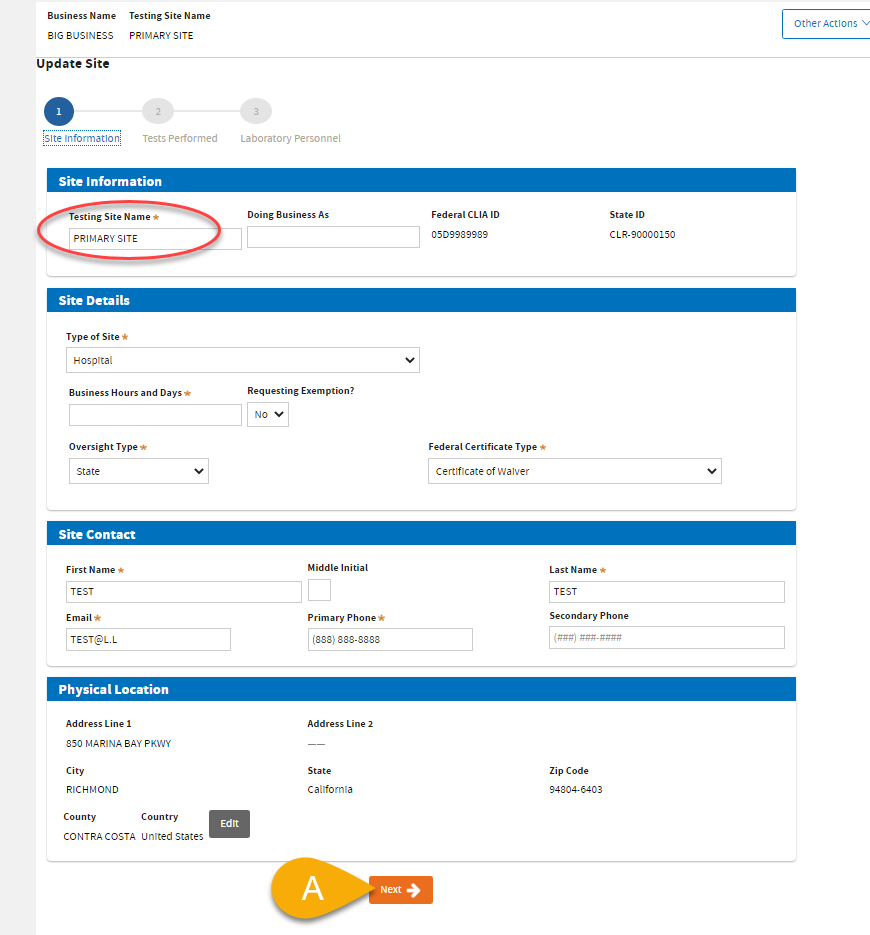Click Edit button for physical location
Image resolution: width=870 pixels, height=935 pixels.
[229, 823]
